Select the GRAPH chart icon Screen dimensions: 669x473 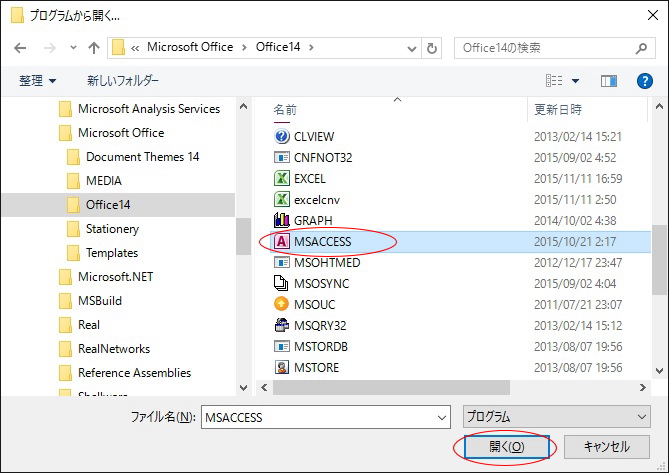click(282, 220)
